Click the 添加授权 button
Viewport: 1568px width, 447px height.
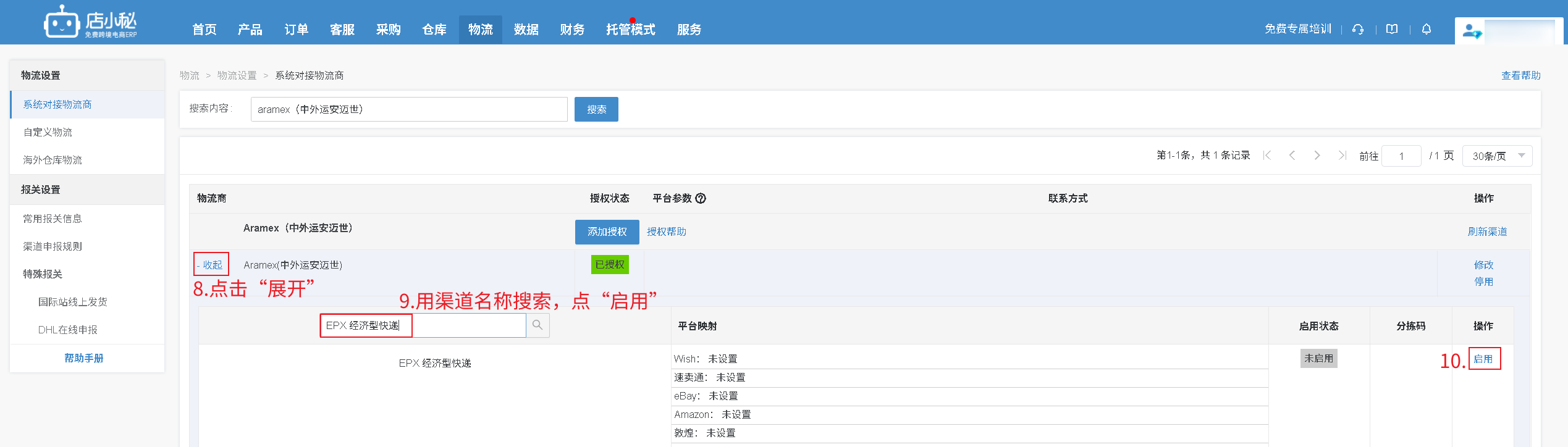pos(607,232)
